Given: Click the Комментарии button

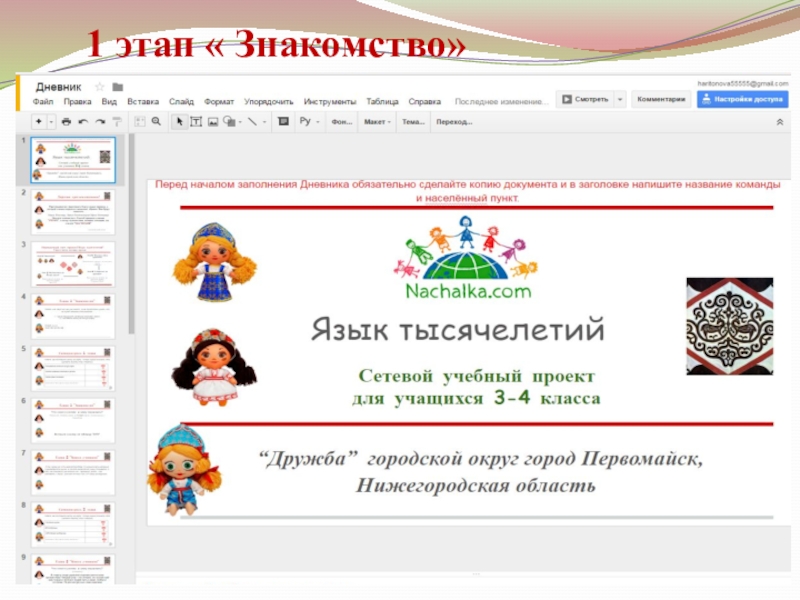Looking at the screenshot, I should click(x=661, y=99).
